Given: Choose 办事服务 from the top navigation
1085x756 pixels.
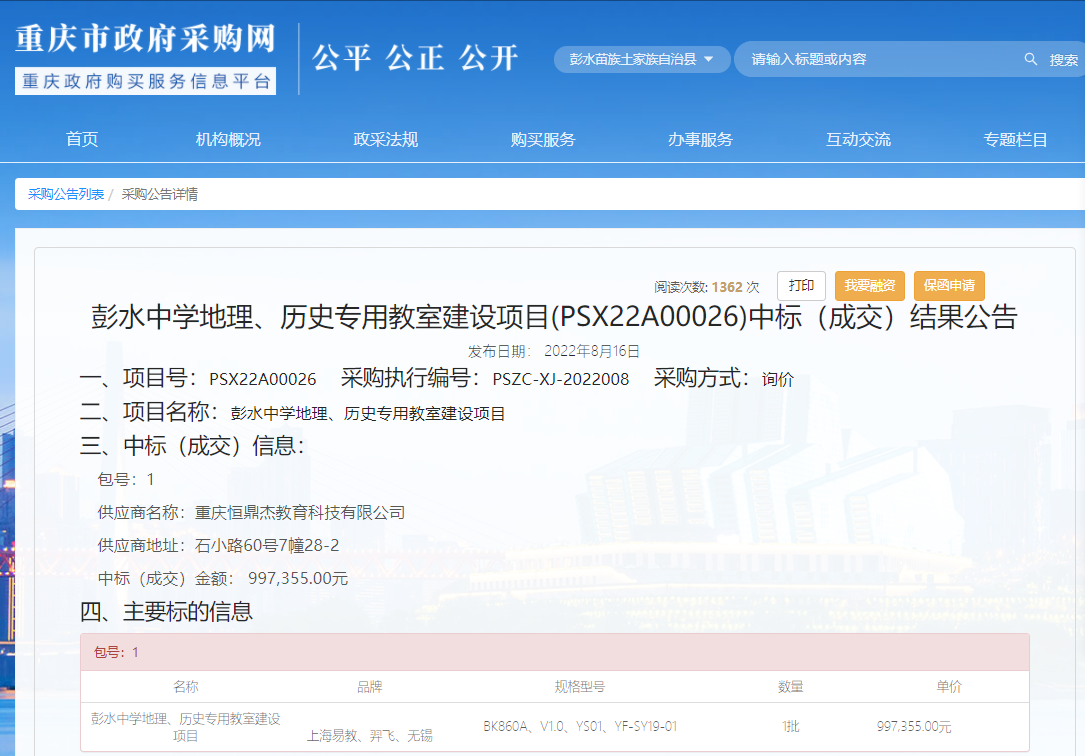Looking at the screenshot, I should 700,140.
